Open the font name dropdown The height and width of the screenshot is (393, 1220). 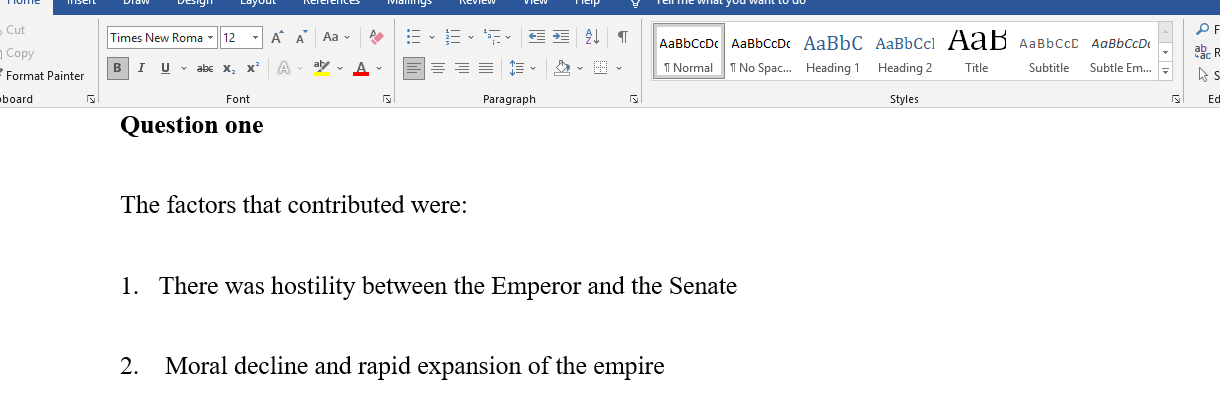pyautogui.click(x=211, y=38)
